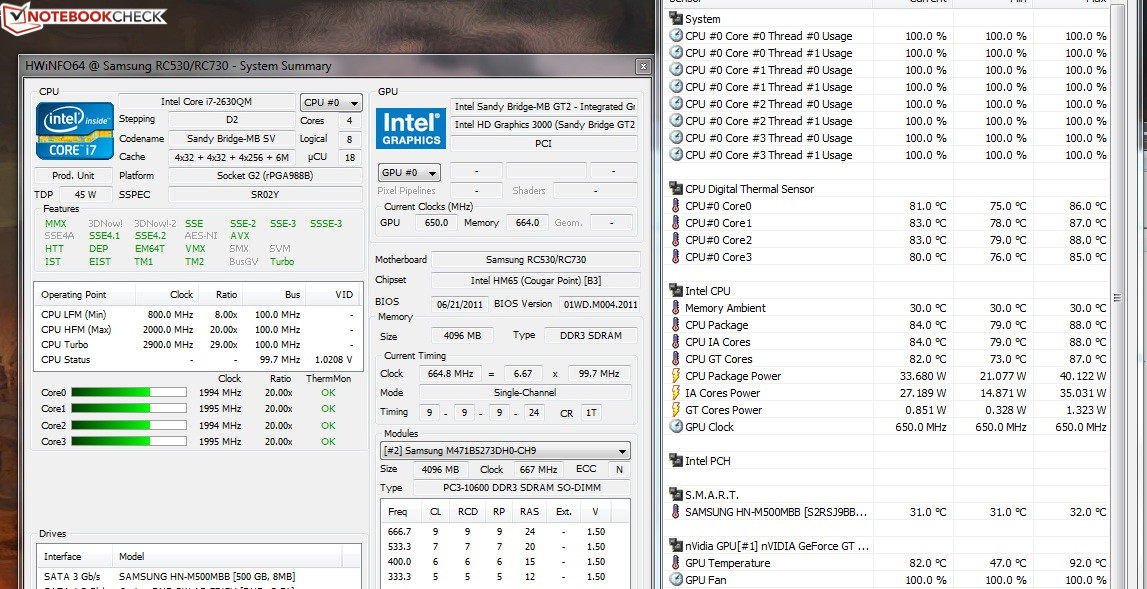Click the 666.7 frequency timing row

[505, 532]
